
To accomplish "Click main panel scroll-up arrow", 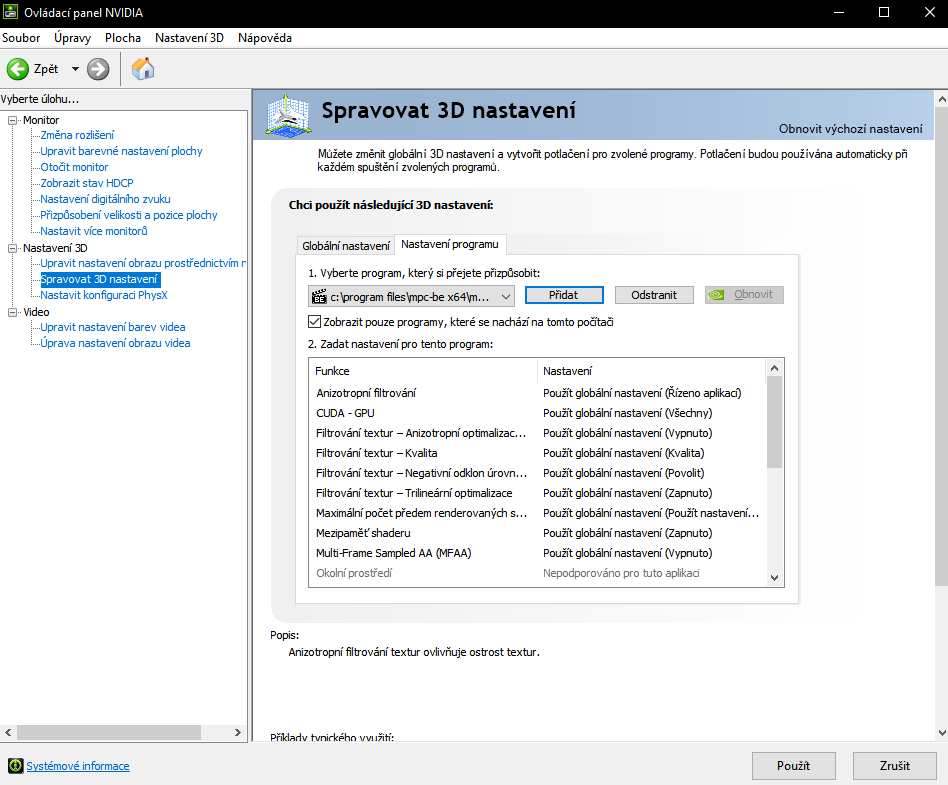I will 941,98.
